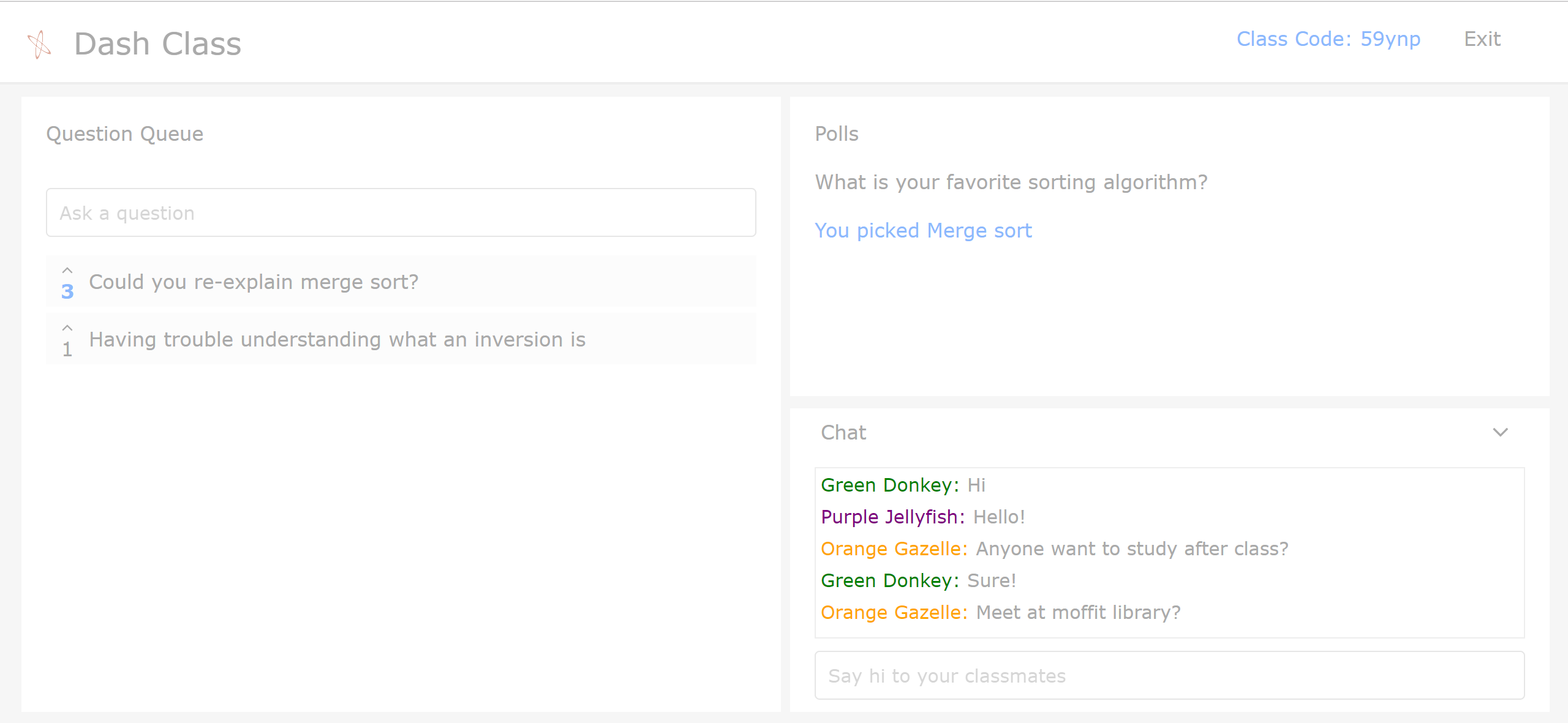Click the vote count 3 on merge sort question
The image size is (1568, 723).
(67, 291)
